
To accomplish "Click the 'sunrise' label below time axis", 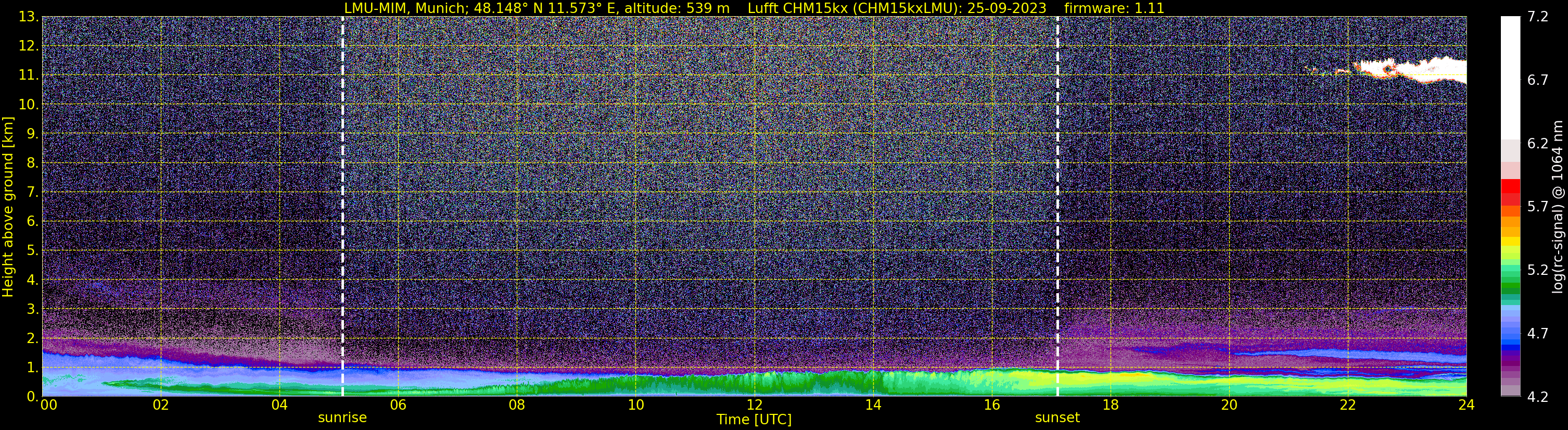I will 342,417.
